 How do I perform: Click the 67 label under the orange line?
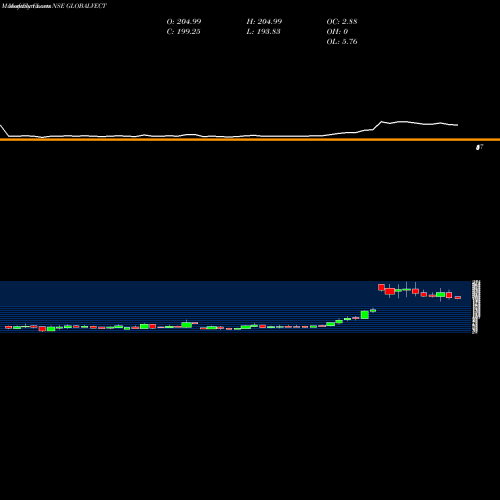tap(479, 147)
